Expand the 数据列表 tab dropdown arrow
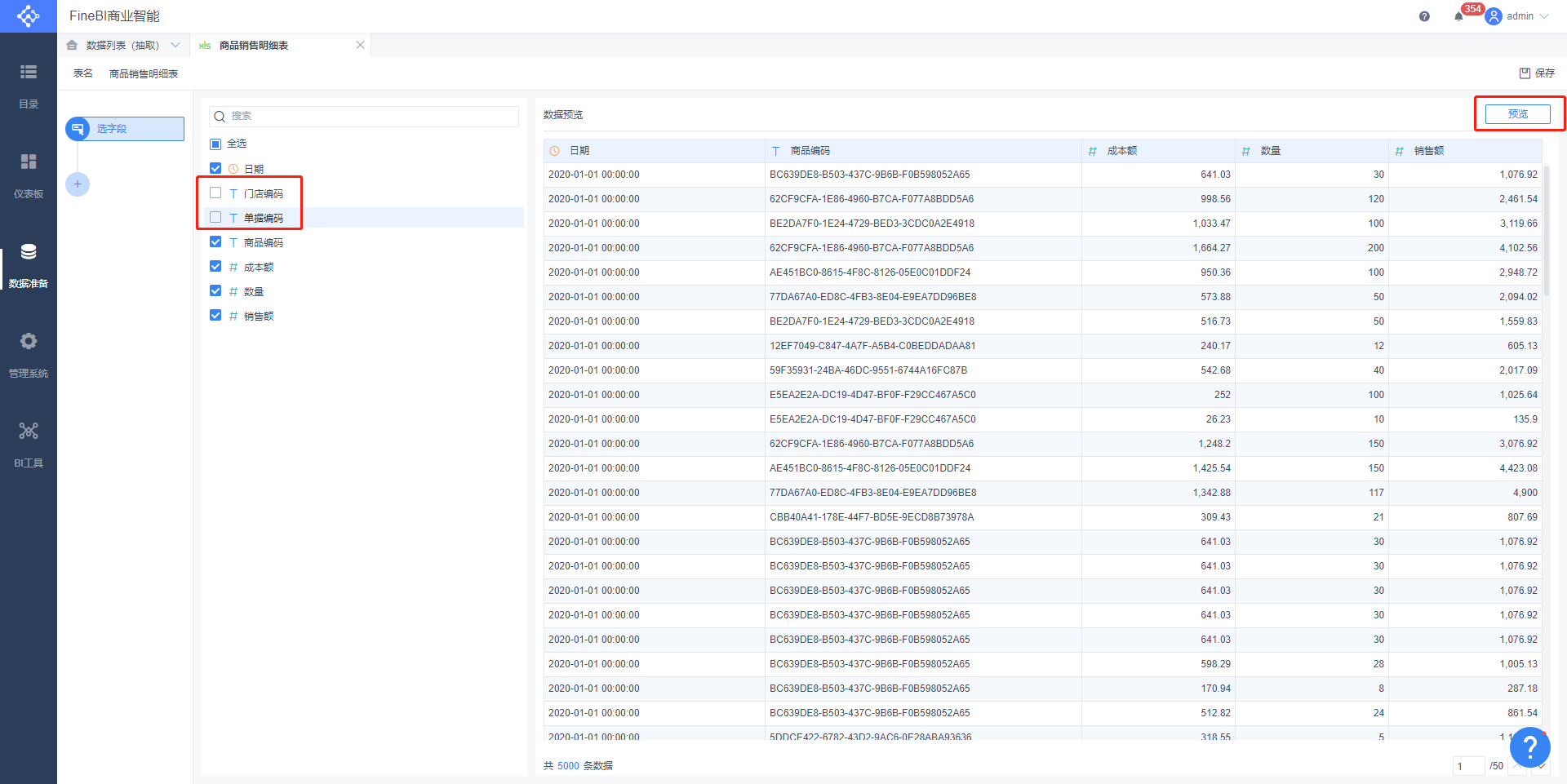 [175, 45]
